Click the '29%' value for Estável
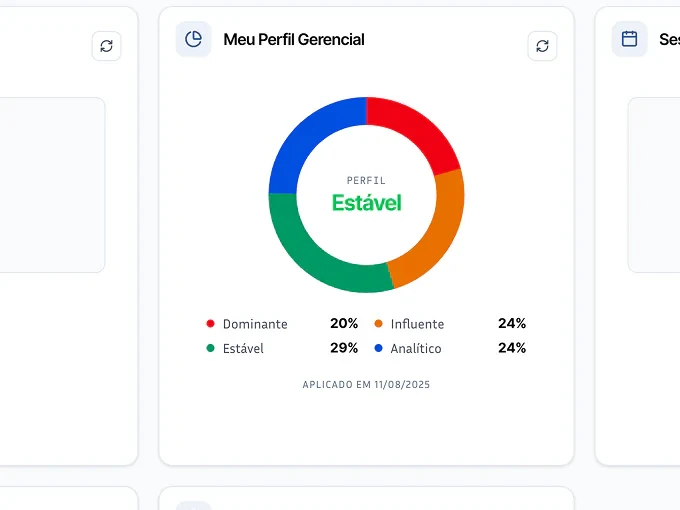Image resolution: width=680 pixels, height=510 pixels. click(x=344, y=347)
